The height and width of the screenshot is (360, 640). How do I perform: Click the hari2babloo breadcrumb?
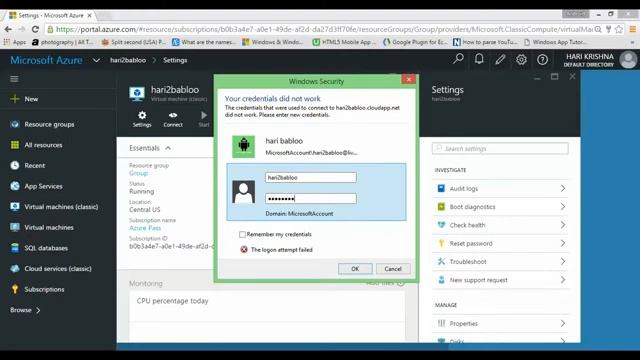(x=128, y=60)
